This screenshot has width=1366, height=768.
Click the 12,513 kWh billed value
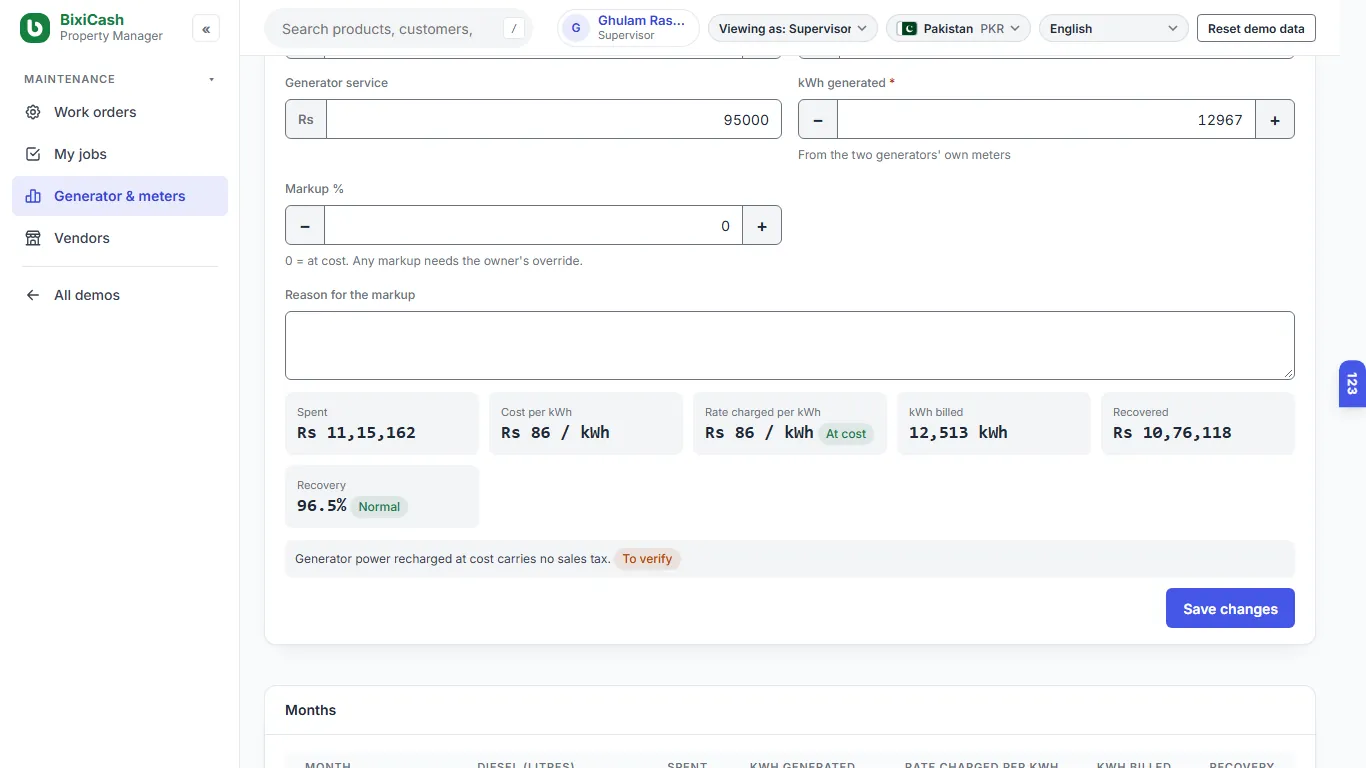(x=958, y=433)
